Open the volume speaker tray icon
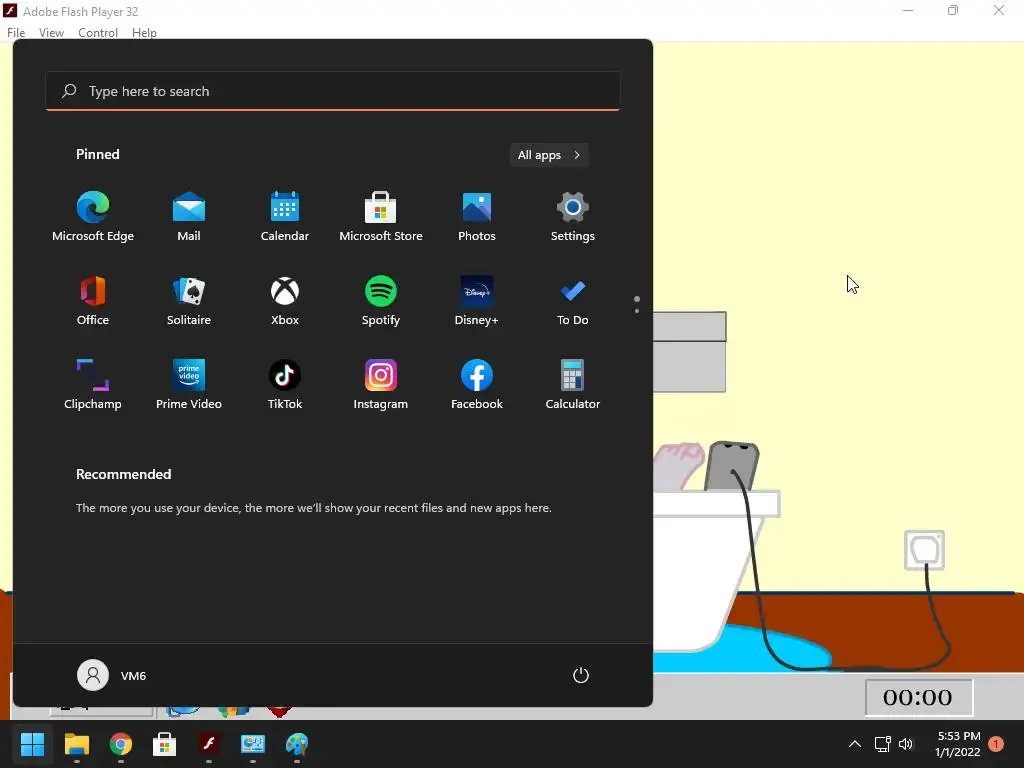 pos(906,744)
